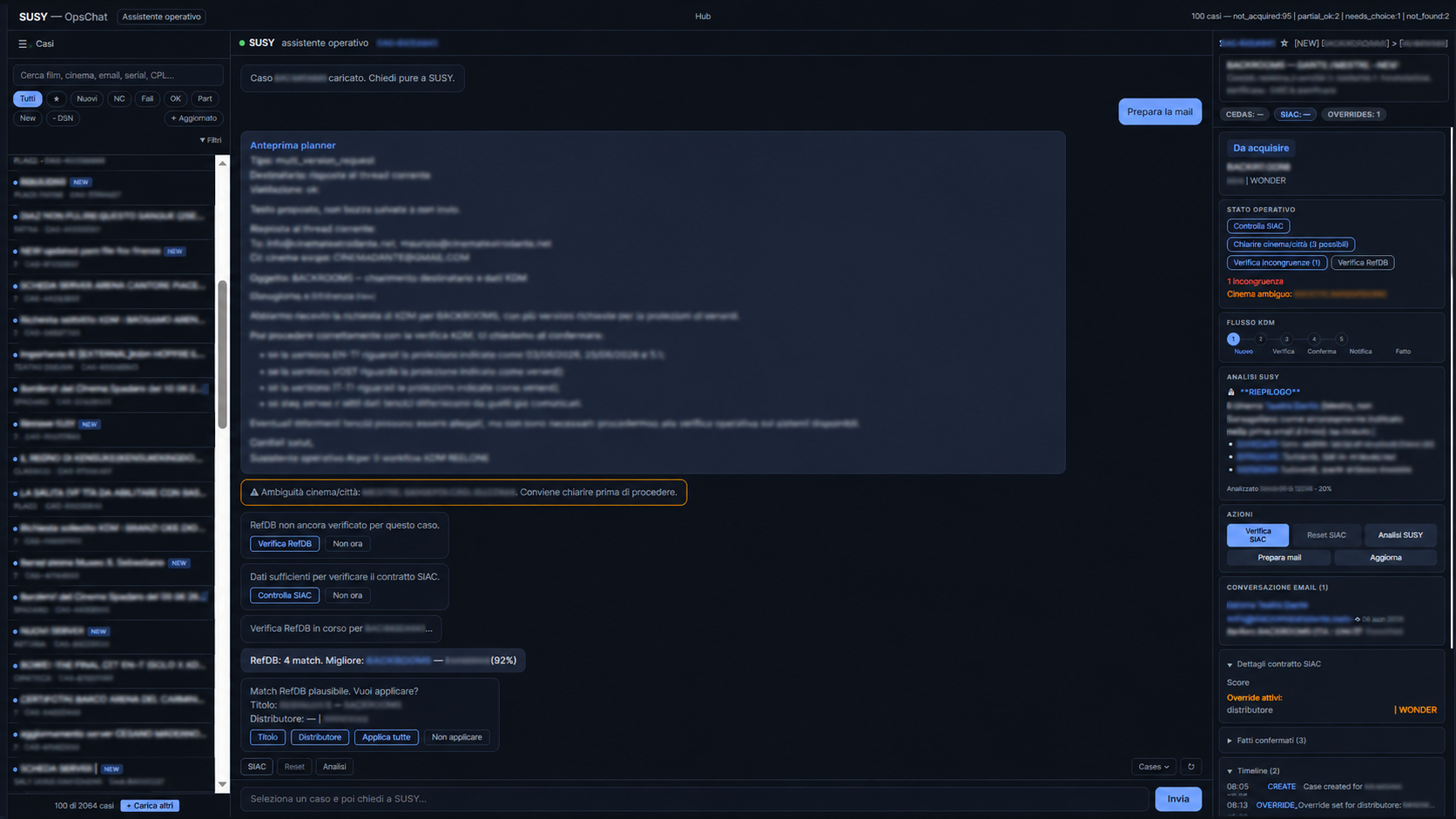Viewport: 1456px width, 819px height.
Task: Click the scroll-up arrow of the case list
Action: (222, 164)
